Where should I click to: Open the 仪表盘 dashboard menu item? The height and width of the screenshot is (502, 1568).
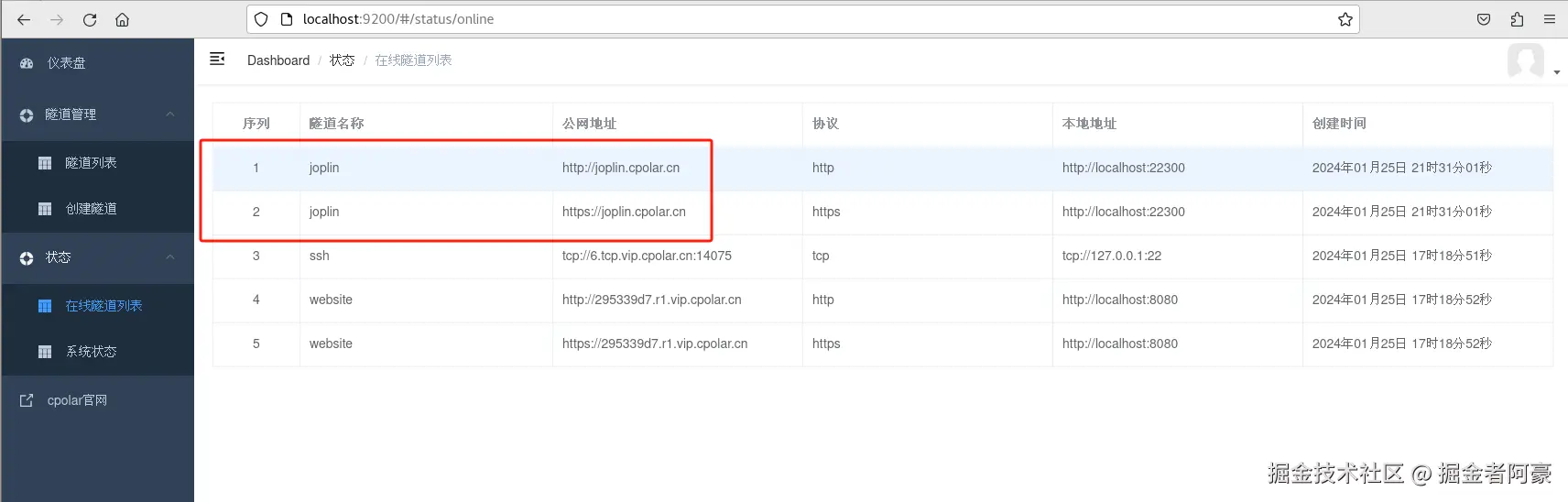click(97, 63)
